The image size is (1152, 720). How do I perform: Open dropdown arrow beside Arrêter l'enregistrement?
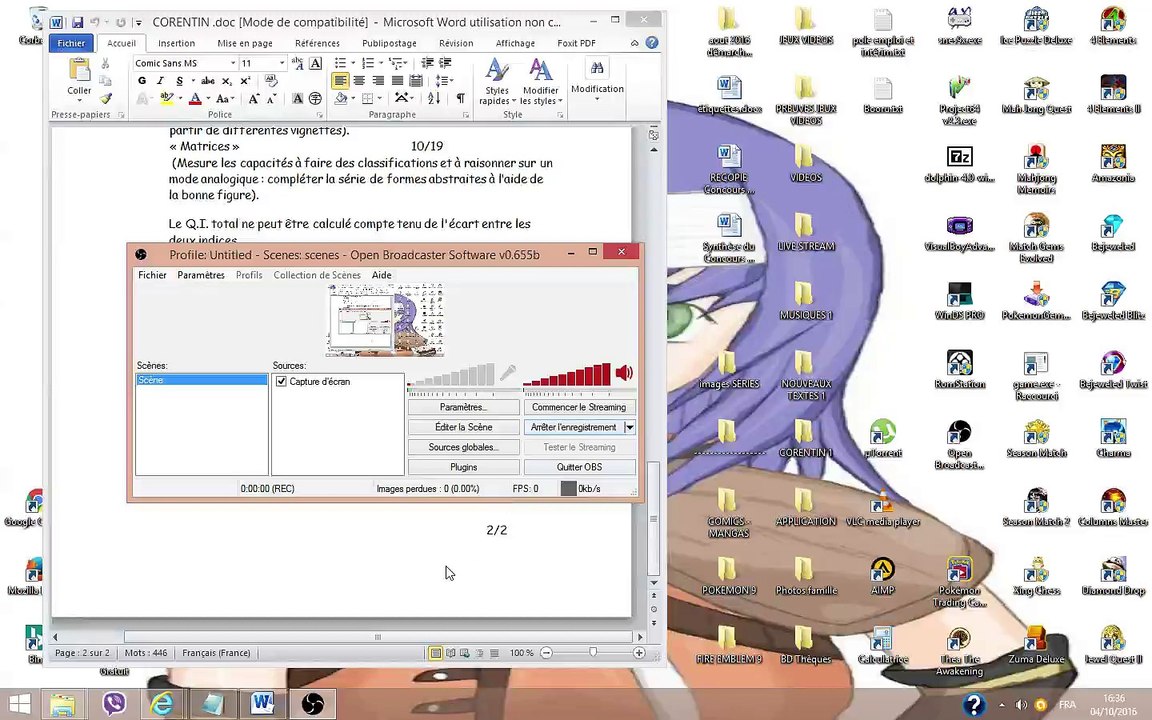pos(630,427)
